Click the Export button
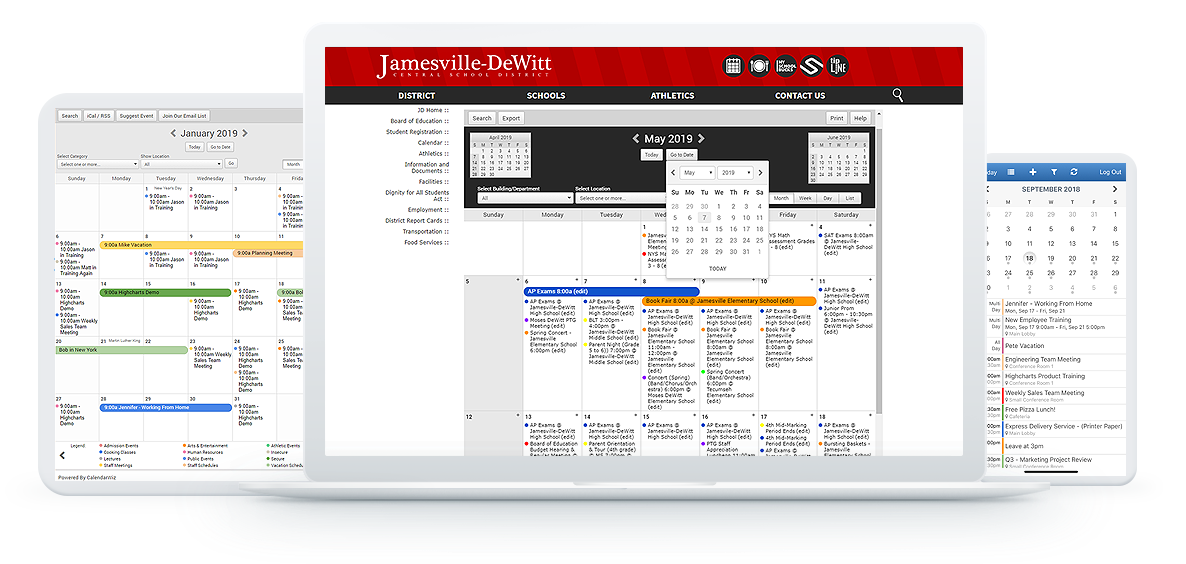Viewport: 1186px width, 564px height. tap(510, 118)
